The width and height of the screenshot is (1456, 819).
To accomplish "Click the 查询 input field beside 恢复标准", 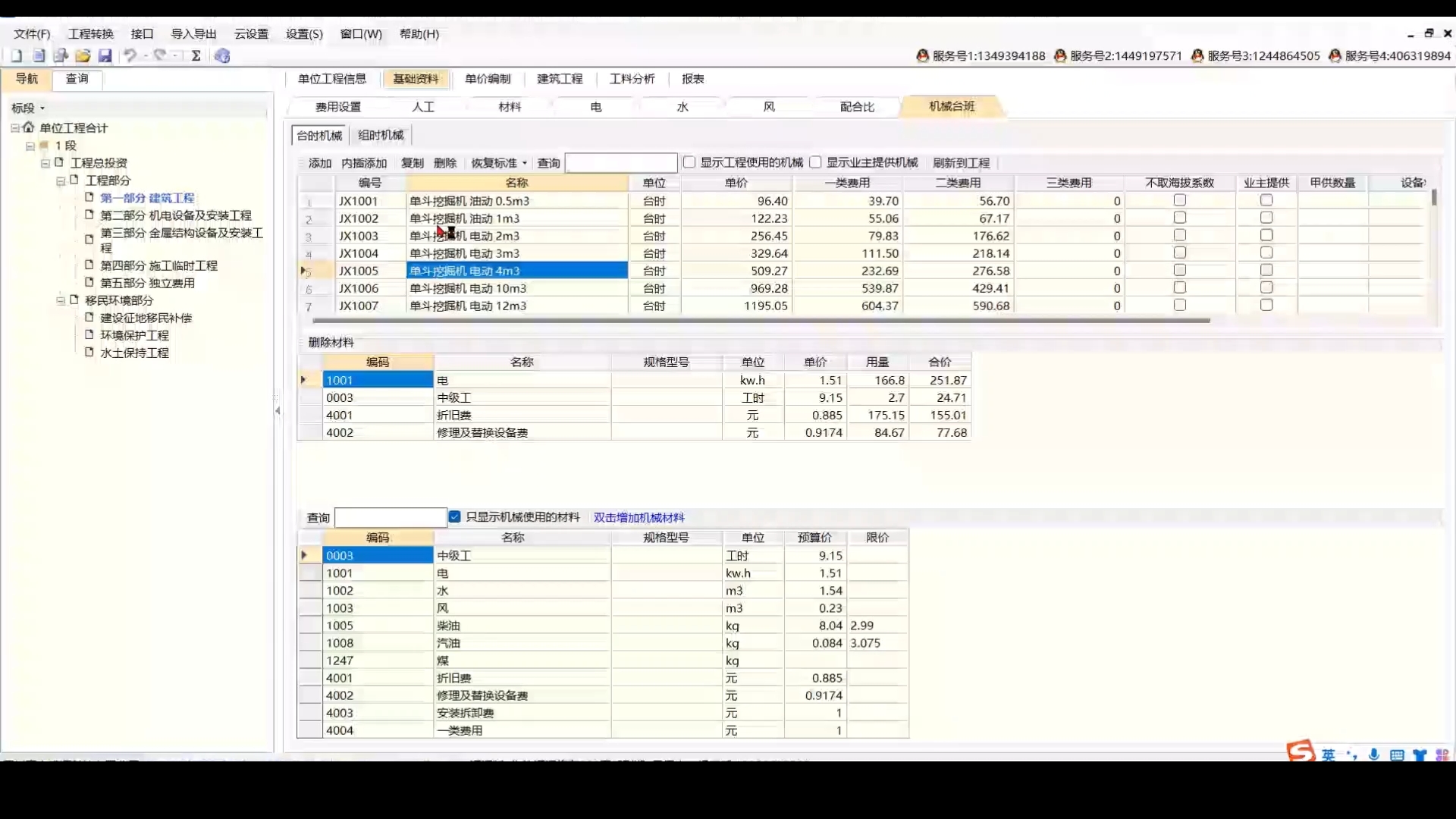I will point(620,163).
